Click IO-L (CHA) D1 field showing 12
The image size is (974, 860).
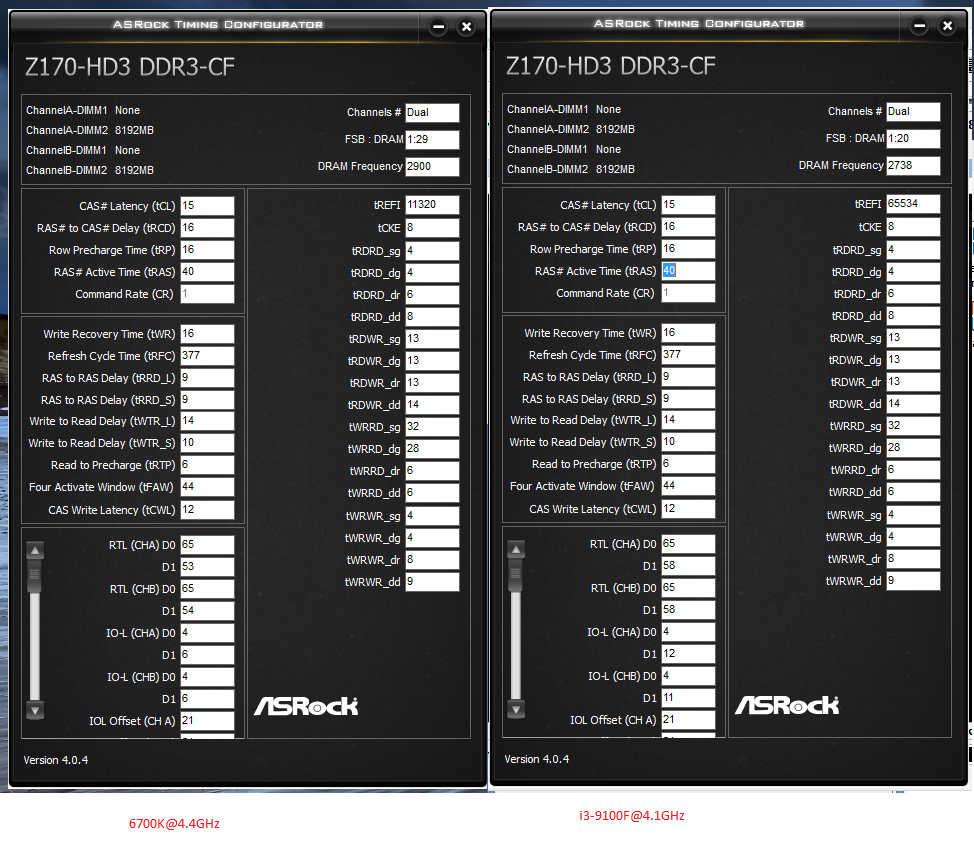click(x=688, y=654)
